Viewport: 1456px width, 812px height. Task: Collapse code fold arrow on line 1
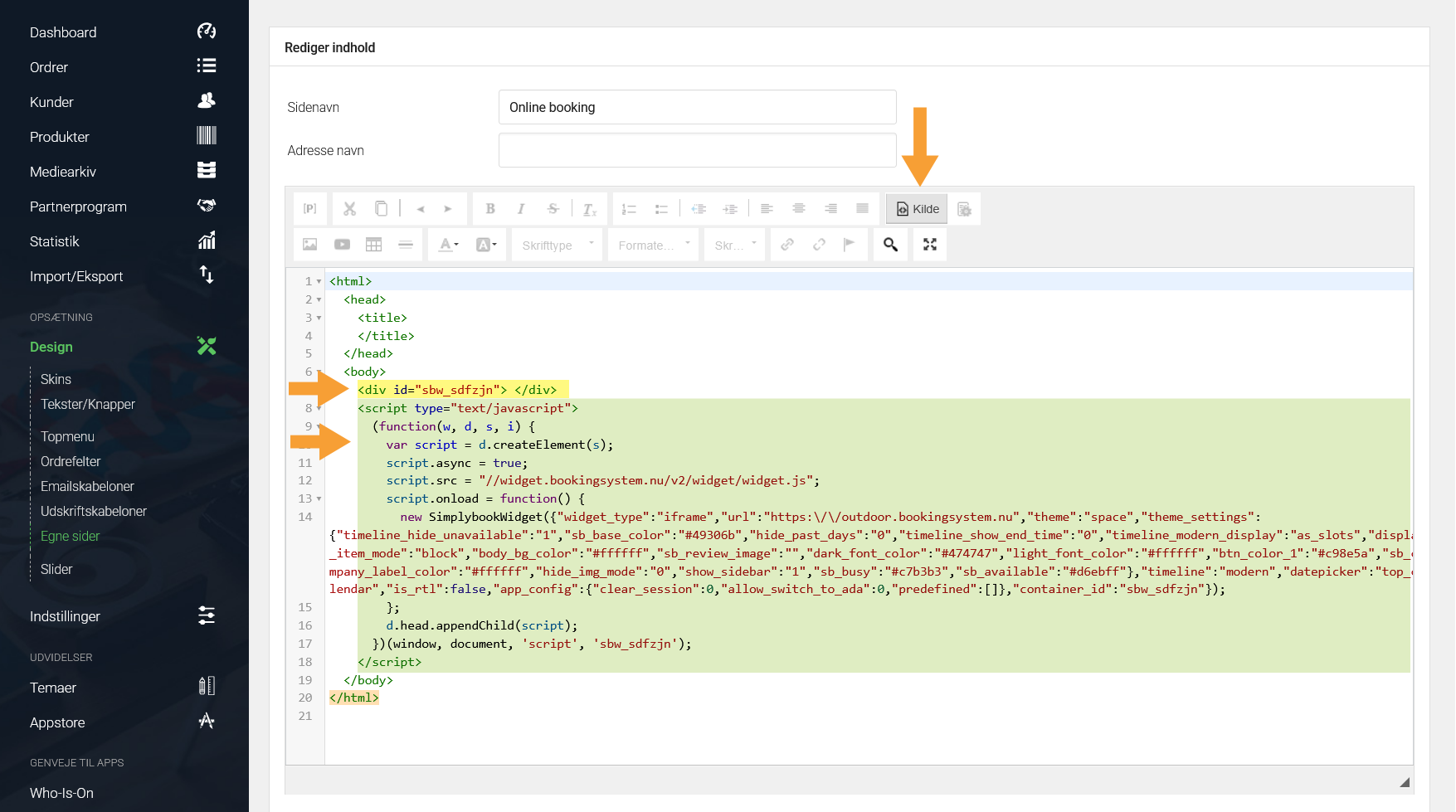click(319, 282)
